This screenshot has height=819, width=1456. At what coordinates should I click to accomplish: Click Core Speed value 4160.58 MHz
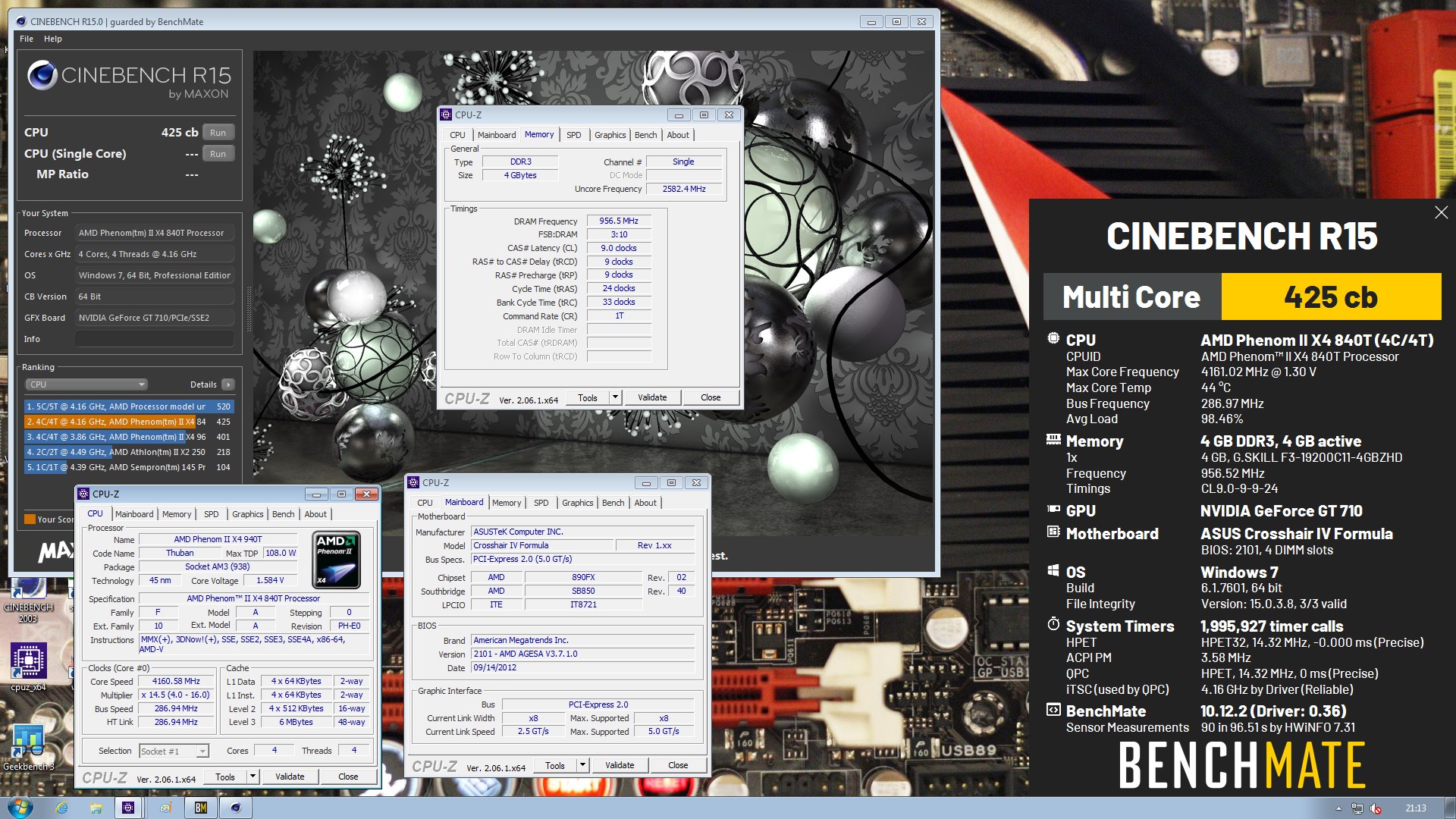(x=176, y=681)
